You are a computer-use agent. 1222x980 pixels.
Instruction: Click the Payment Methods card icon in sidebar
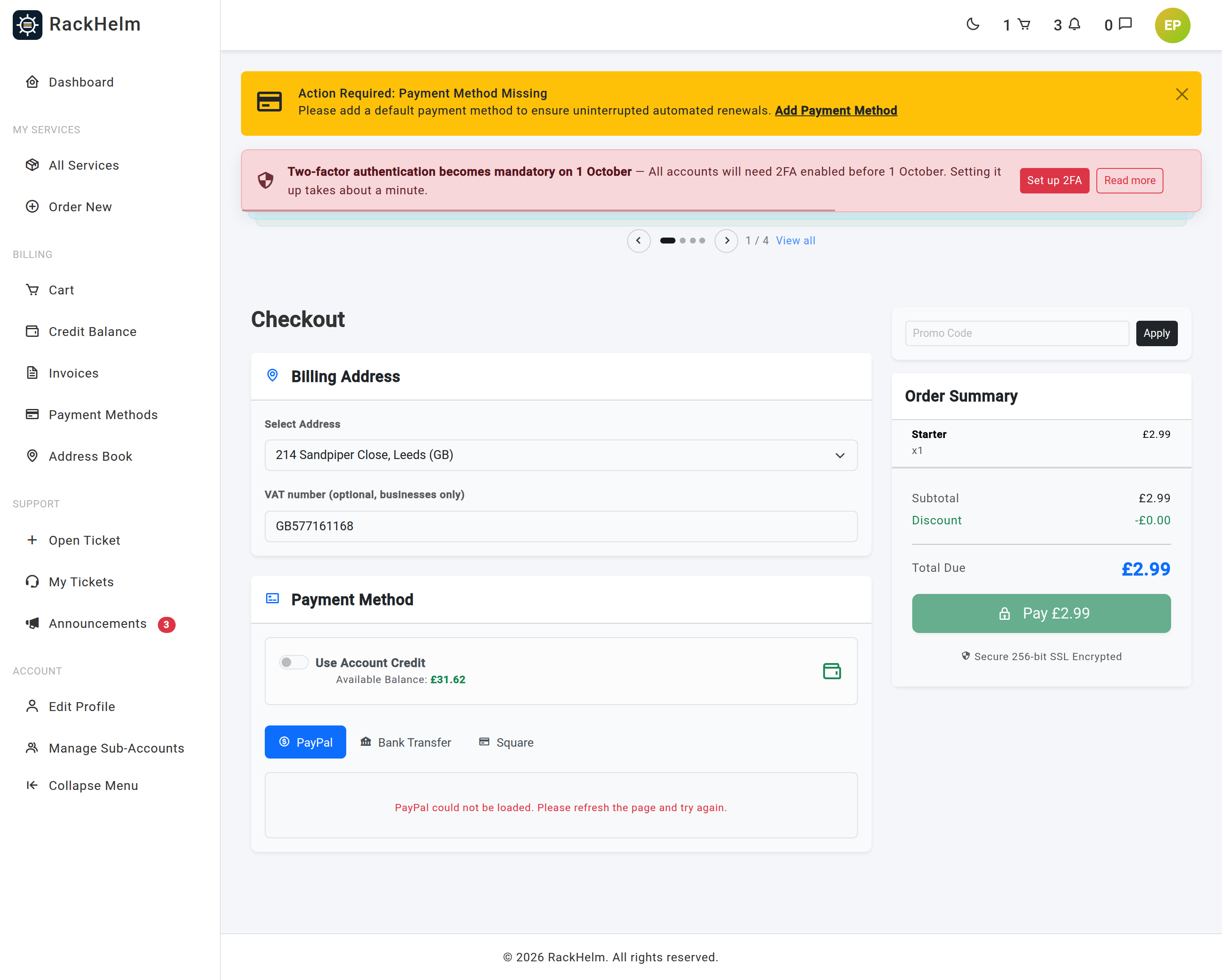32,414
